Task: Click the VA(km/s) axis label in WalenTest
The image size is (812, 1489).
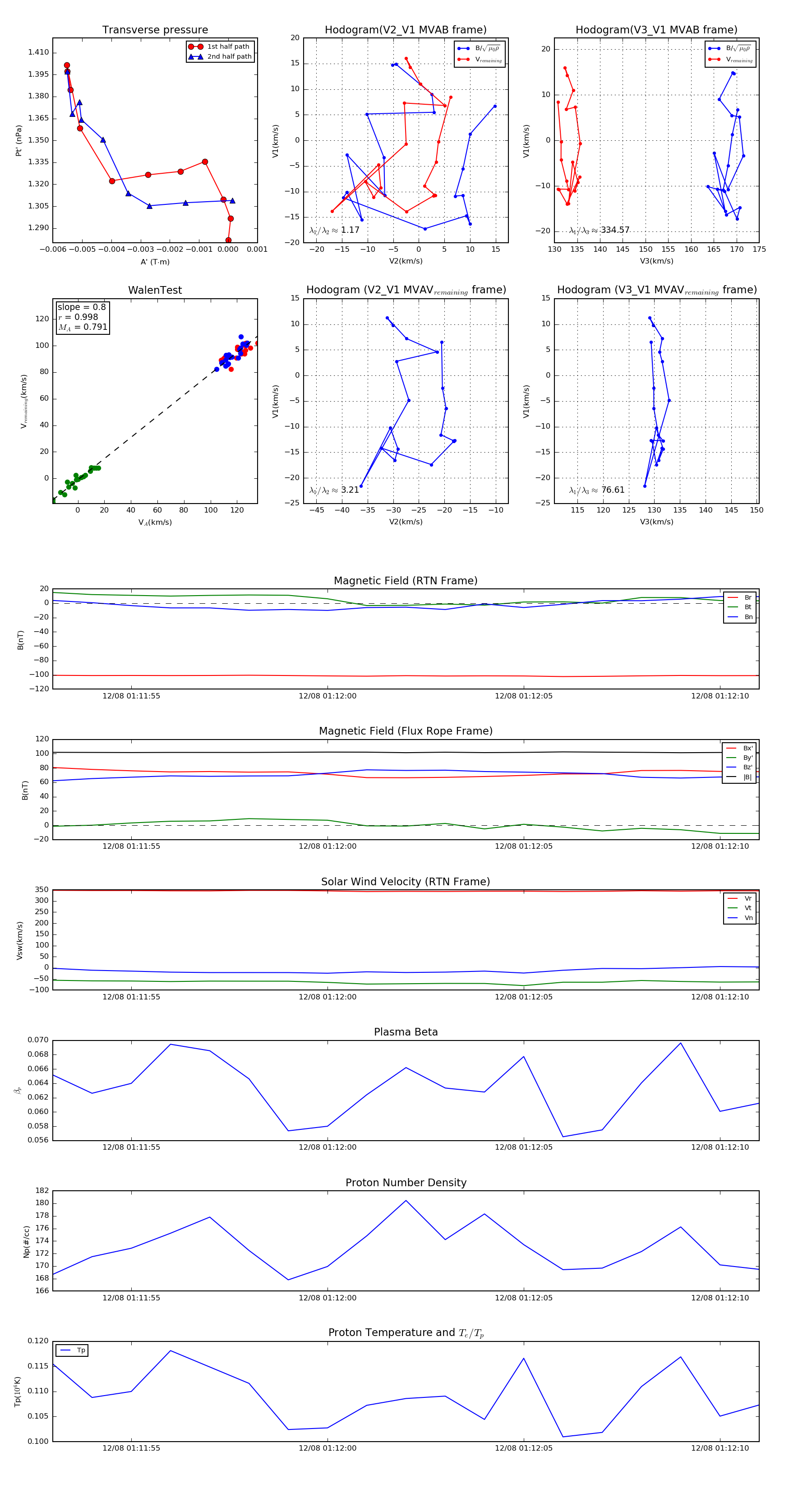Action: point(155,523)
